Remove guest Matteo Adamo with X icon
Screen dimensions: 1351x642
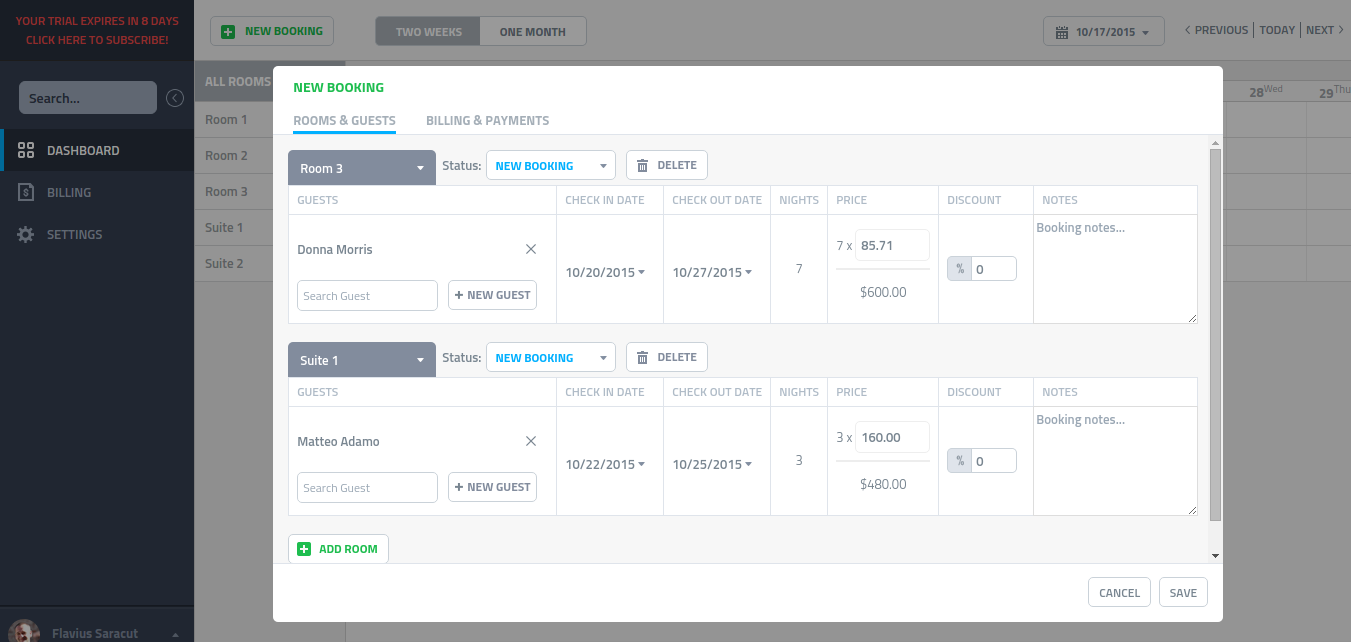(531, 441)
